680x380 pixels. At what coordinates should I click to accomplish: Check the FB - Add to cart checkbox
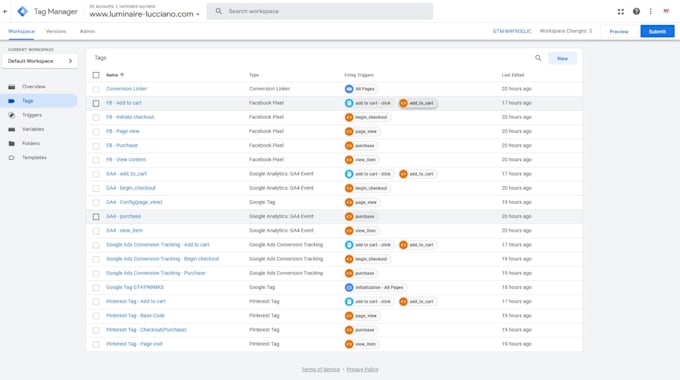click(x=96, y=103)
